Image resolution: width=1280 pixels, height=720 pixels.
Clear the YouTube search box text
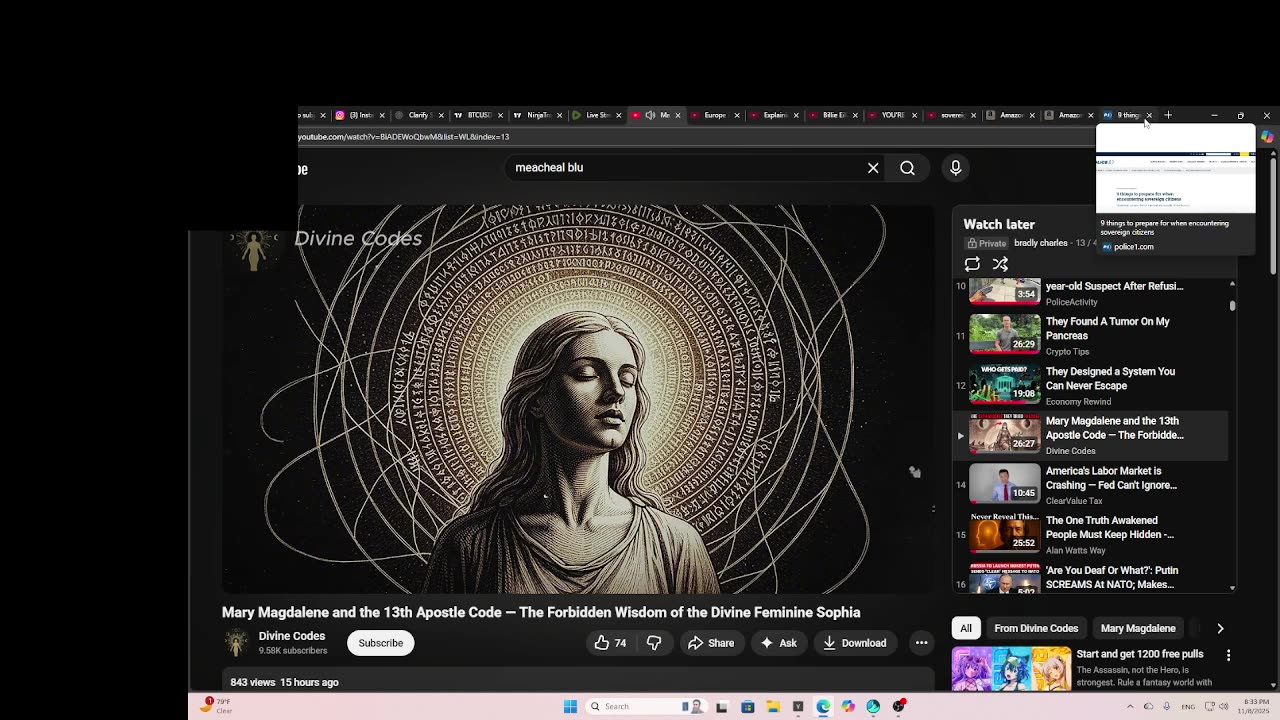pyautogui.click(x=873, y=168)
